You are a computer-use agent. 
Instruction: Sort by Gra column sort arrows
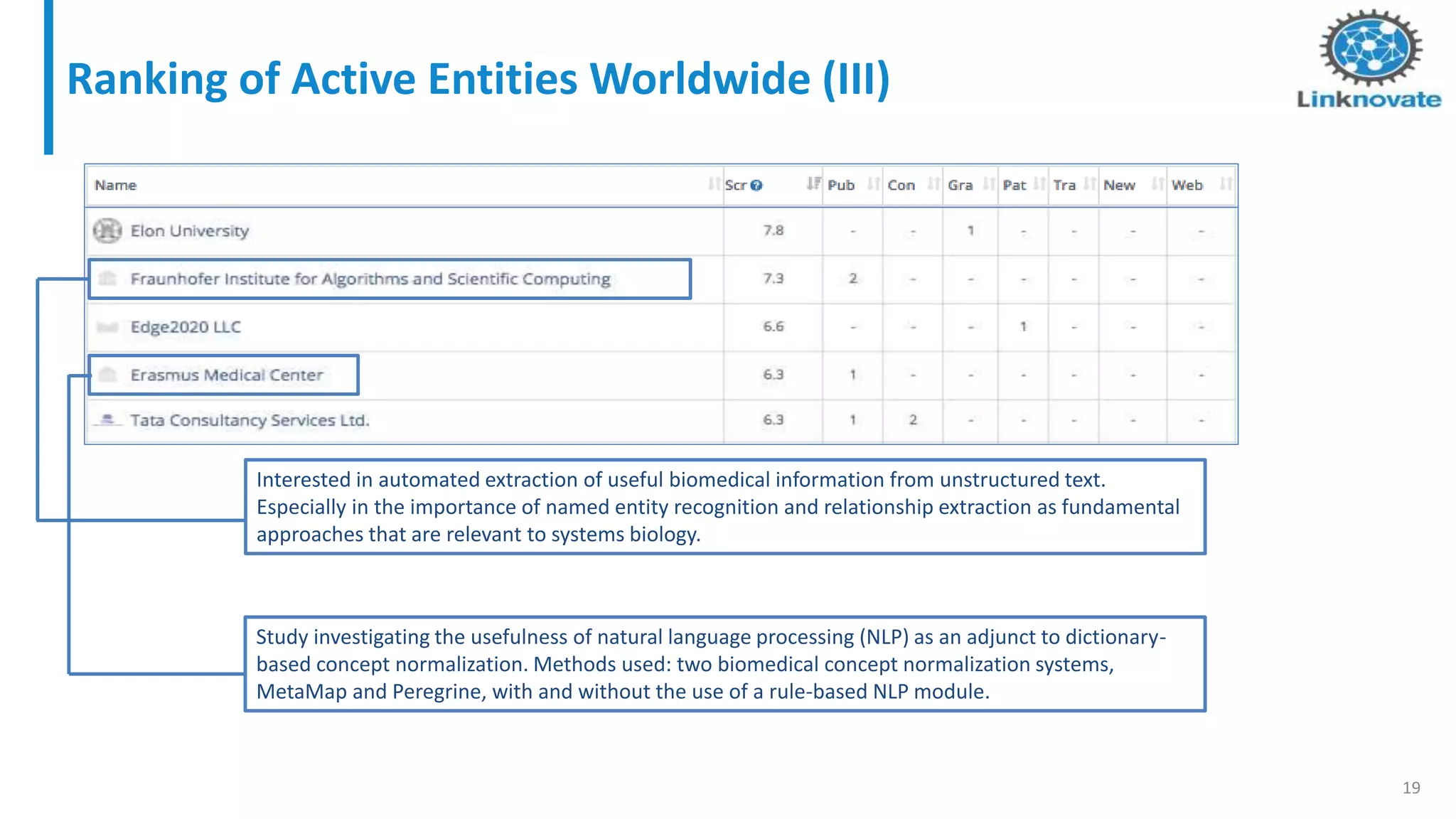[x=989, y=184]
